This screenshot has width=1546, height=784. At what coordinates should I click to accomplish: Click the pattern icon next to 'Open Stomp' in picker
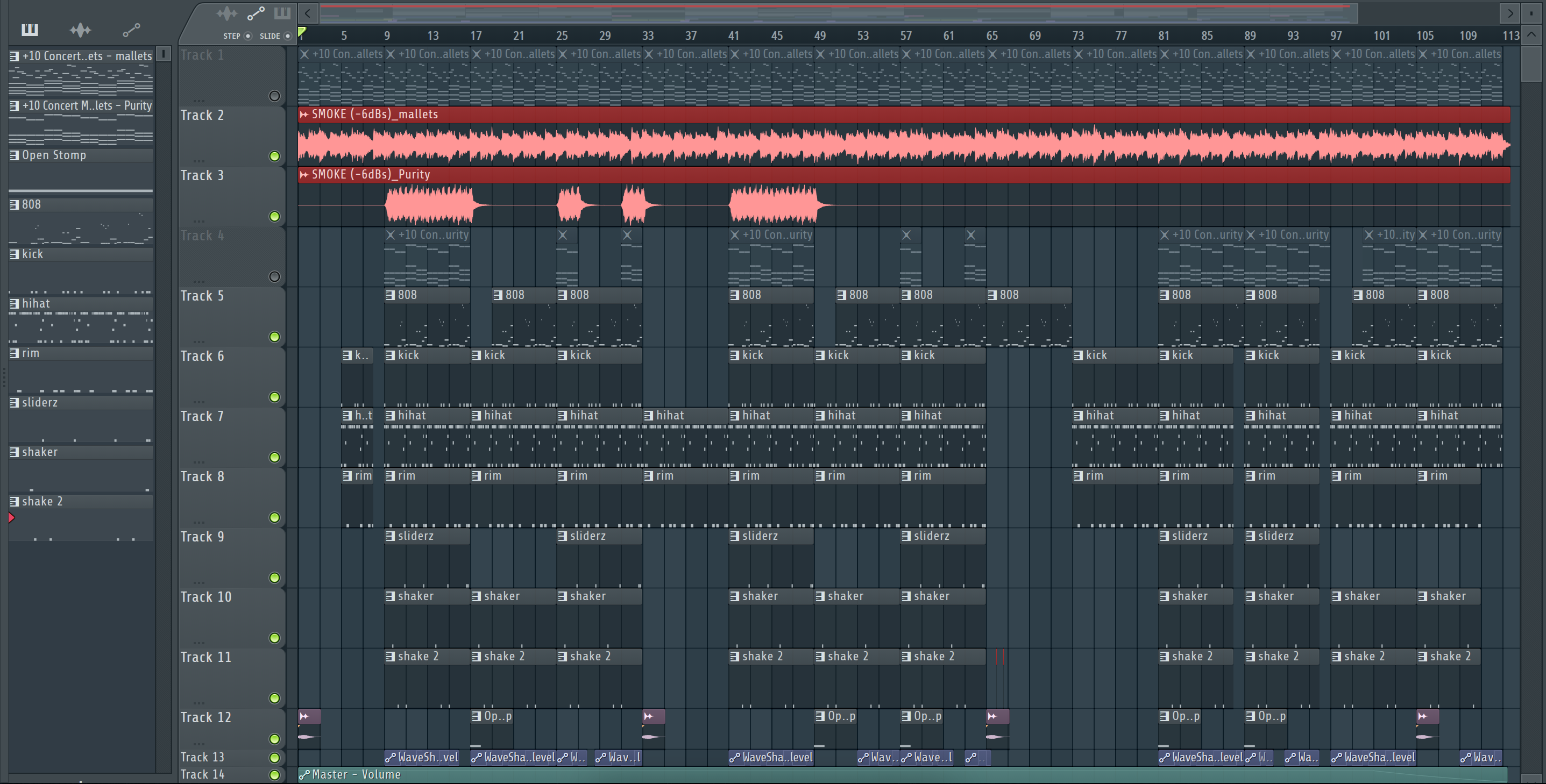coord(15,155)
